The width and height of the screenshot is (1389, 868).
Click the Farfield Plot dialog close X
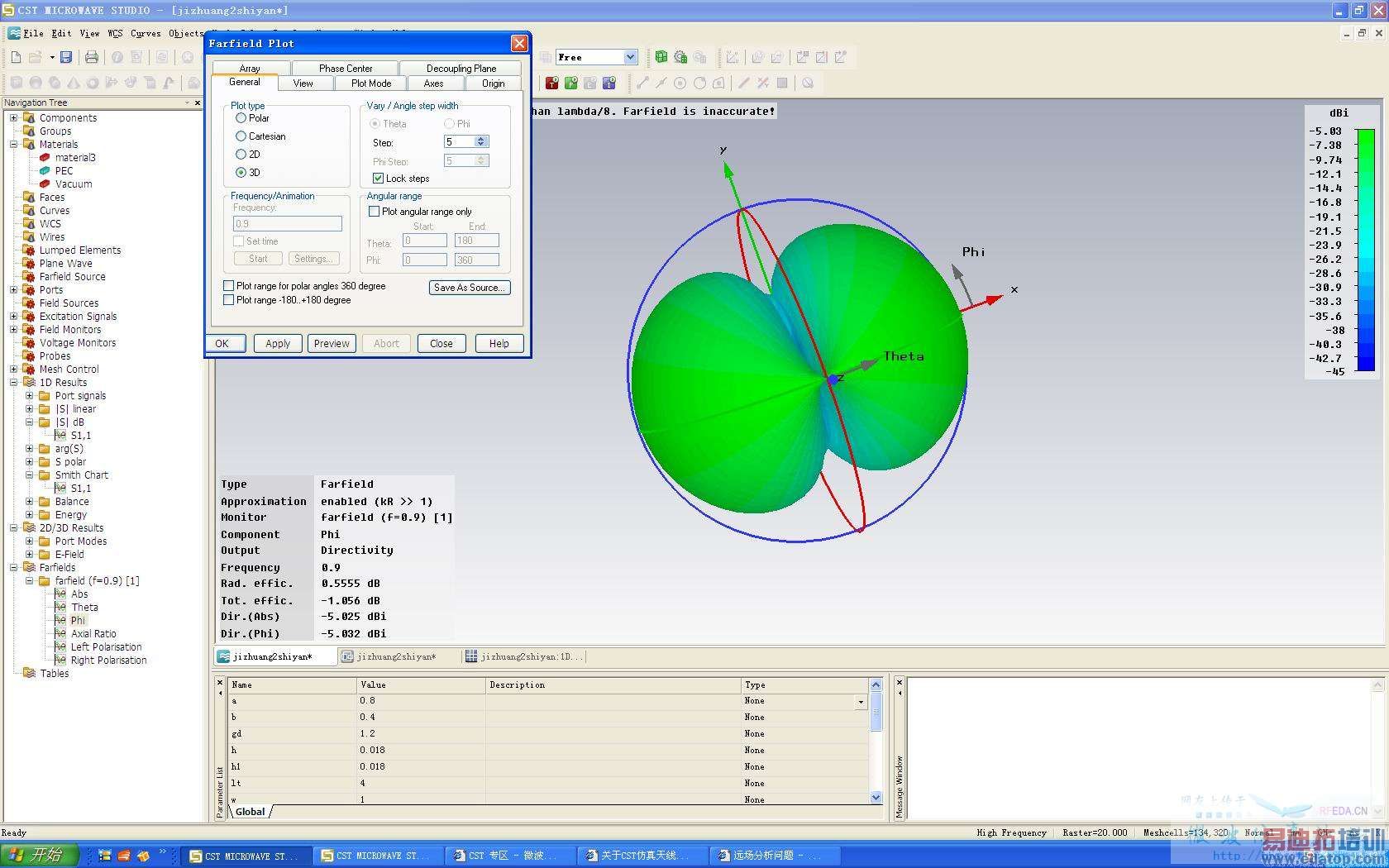pyautogui.click(x=518, y=43)
